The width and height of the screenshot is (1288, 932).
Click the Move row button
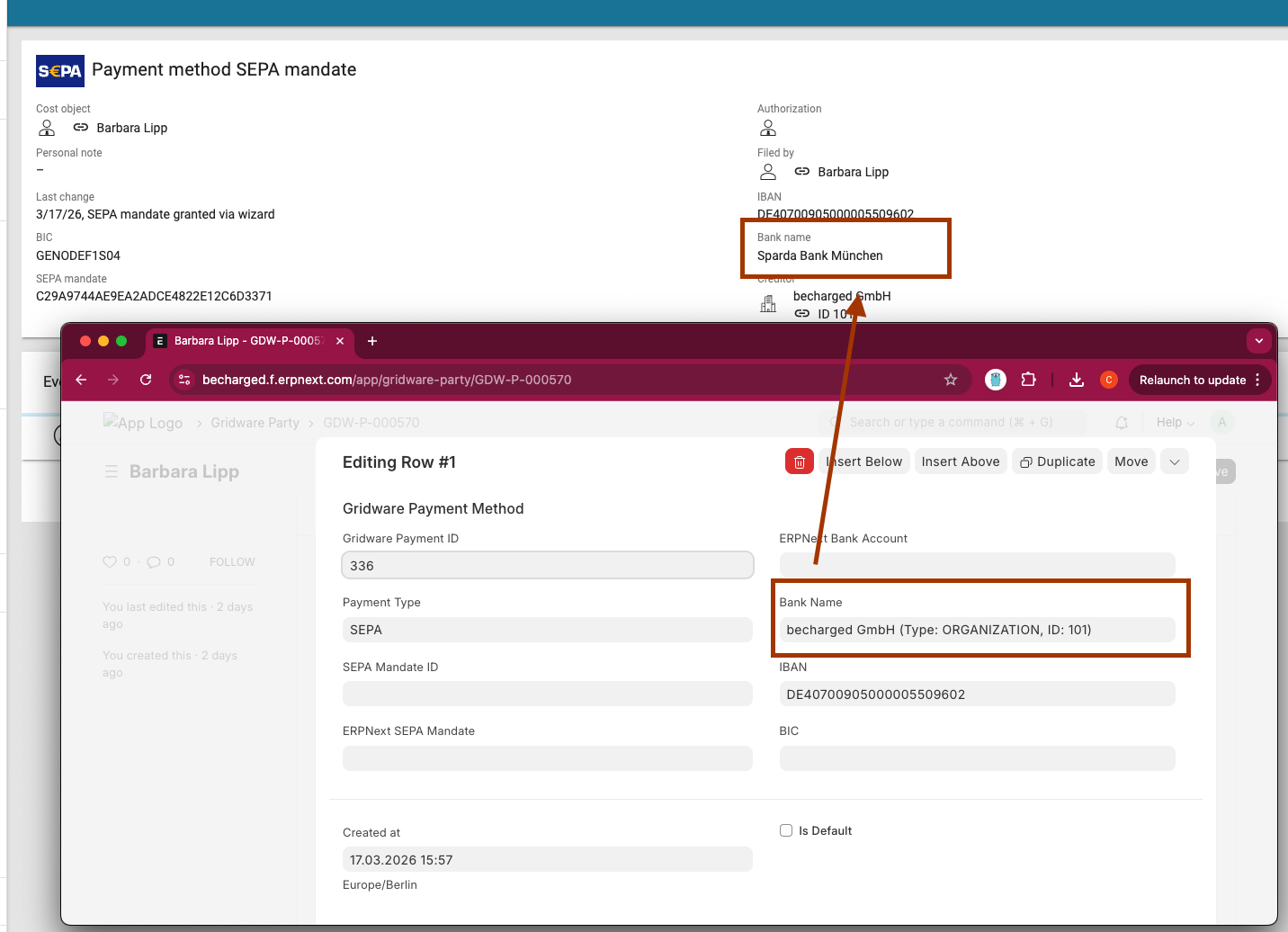click(x=1131, y=462)
